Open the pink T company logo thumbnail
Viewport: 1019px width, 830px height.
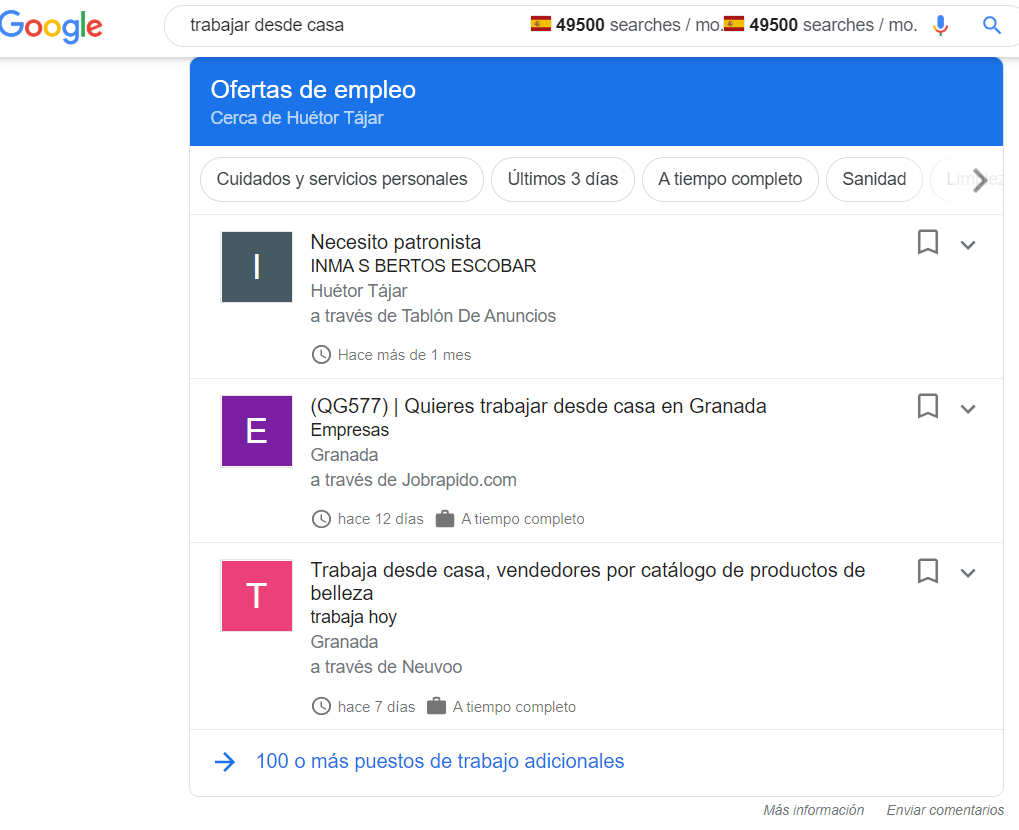(257, 595)
